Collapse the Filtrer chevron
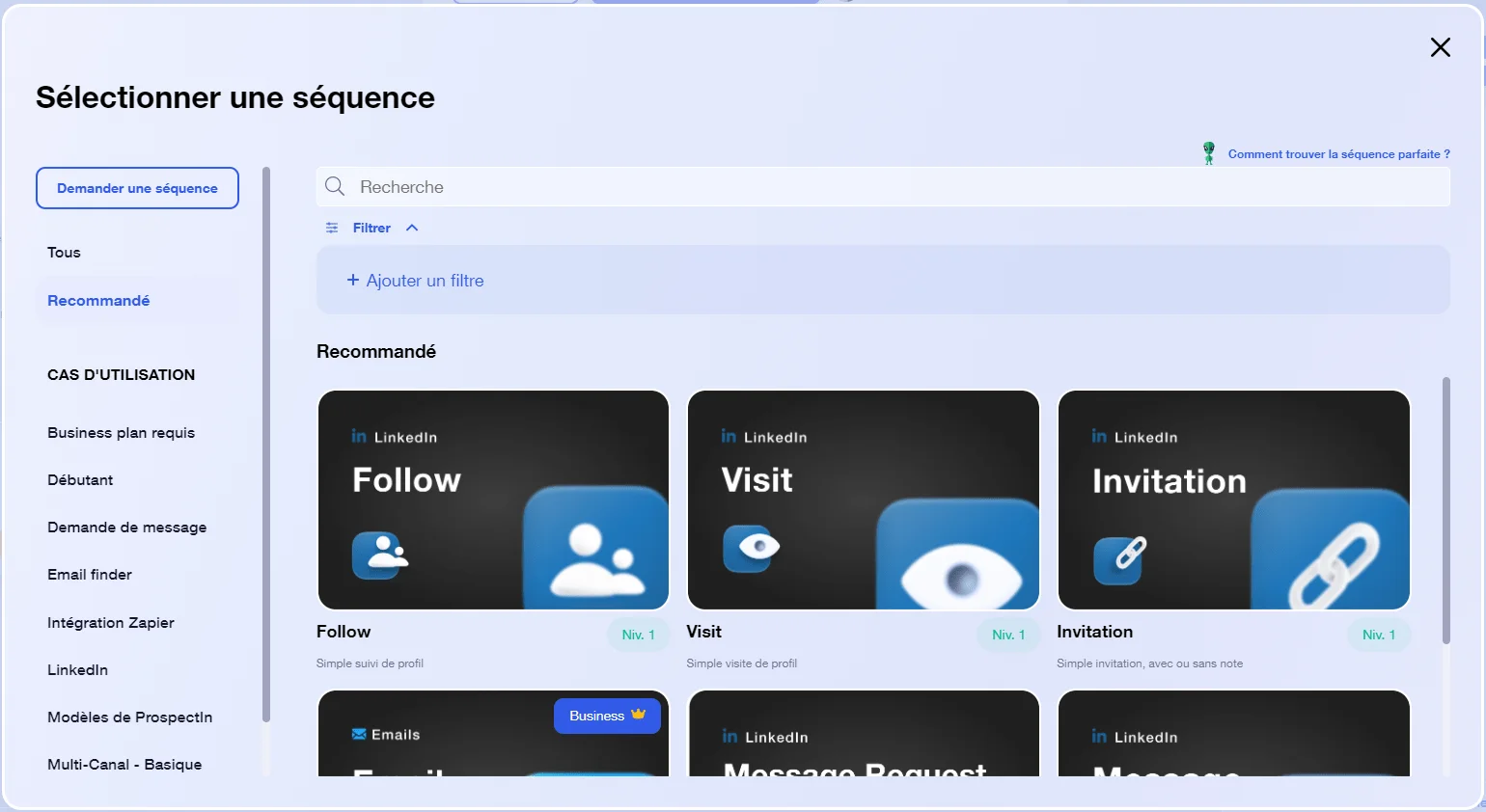 tap(412, 228)
